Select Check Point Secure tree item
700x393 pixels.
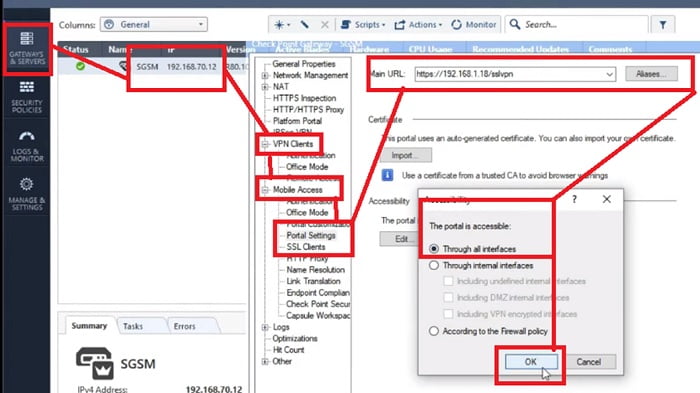pos(318,304)
